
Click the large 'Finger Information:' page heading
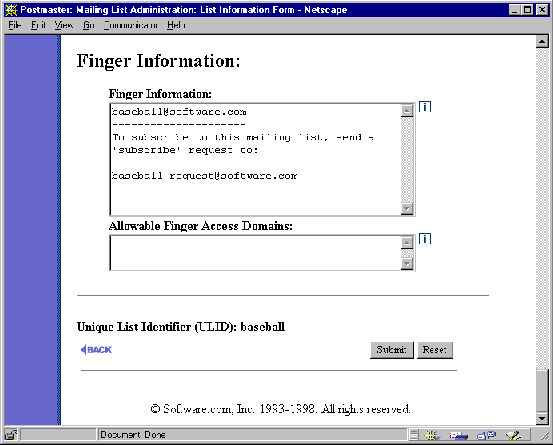(159, 61)
